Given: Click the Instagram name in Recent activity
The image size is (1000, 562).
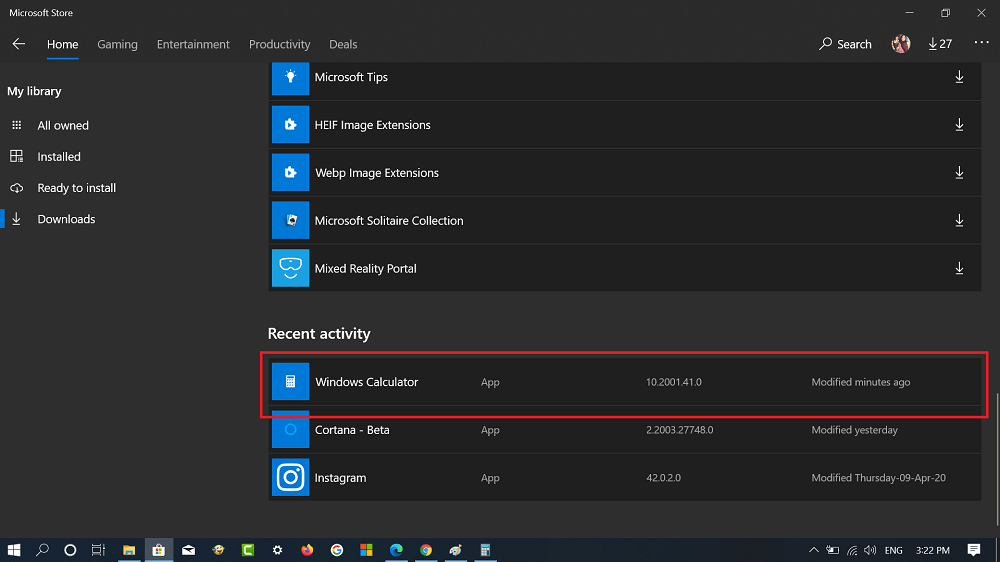Looking at the screenshot, I should point(341,478).
